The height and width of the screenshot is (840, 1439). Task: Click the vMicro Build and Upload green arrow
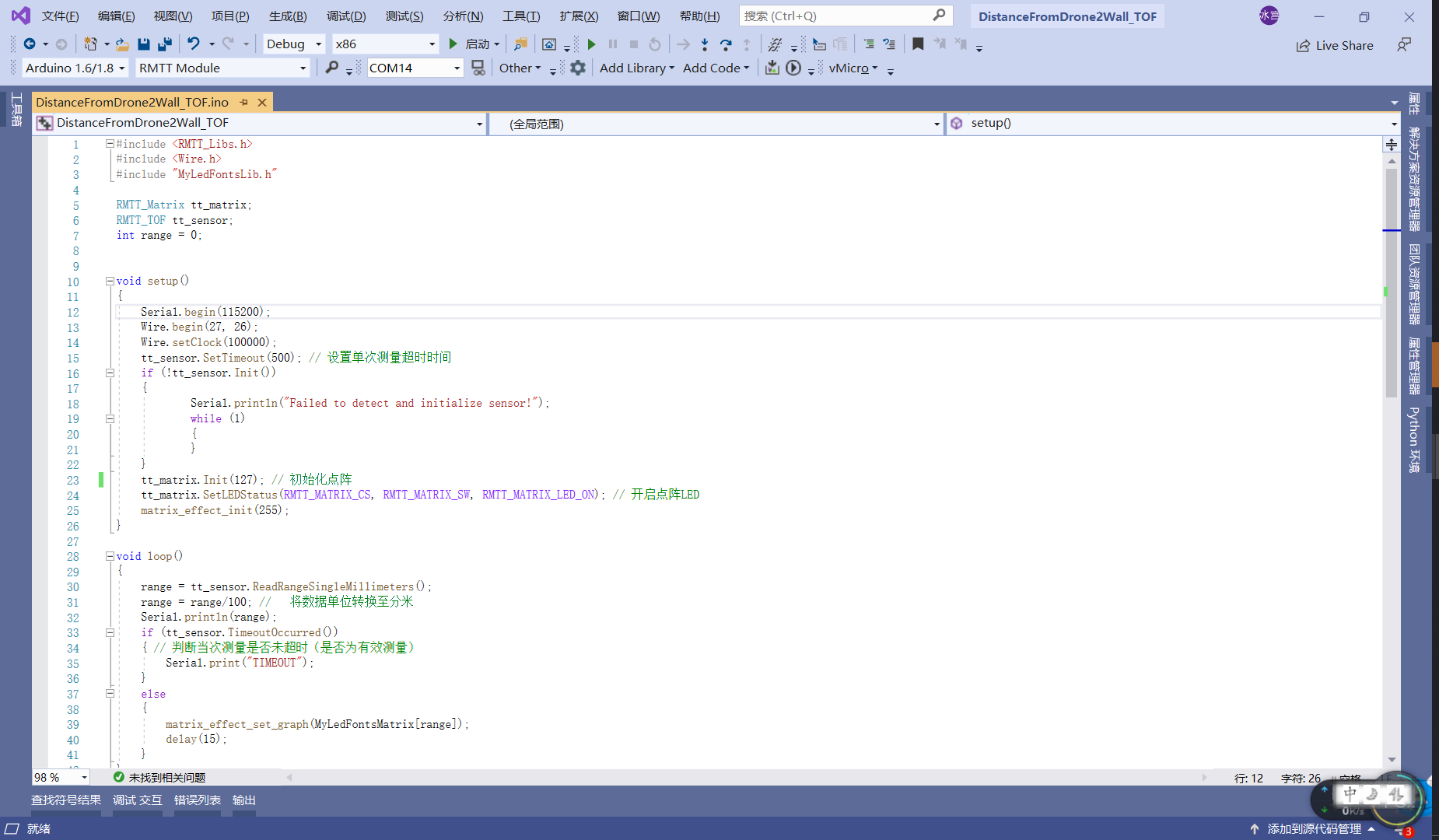click(591, 44)
